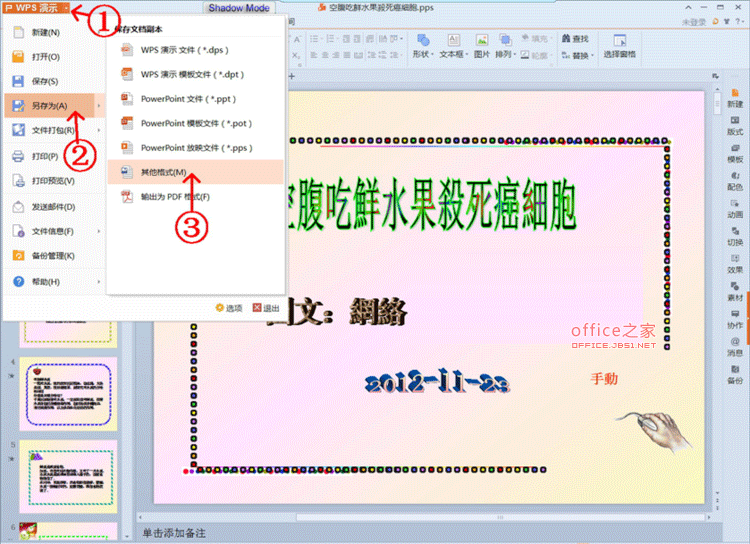750x544 pixels.
Task: Click the 手動 text on the slide
Action: coord(604,379)
